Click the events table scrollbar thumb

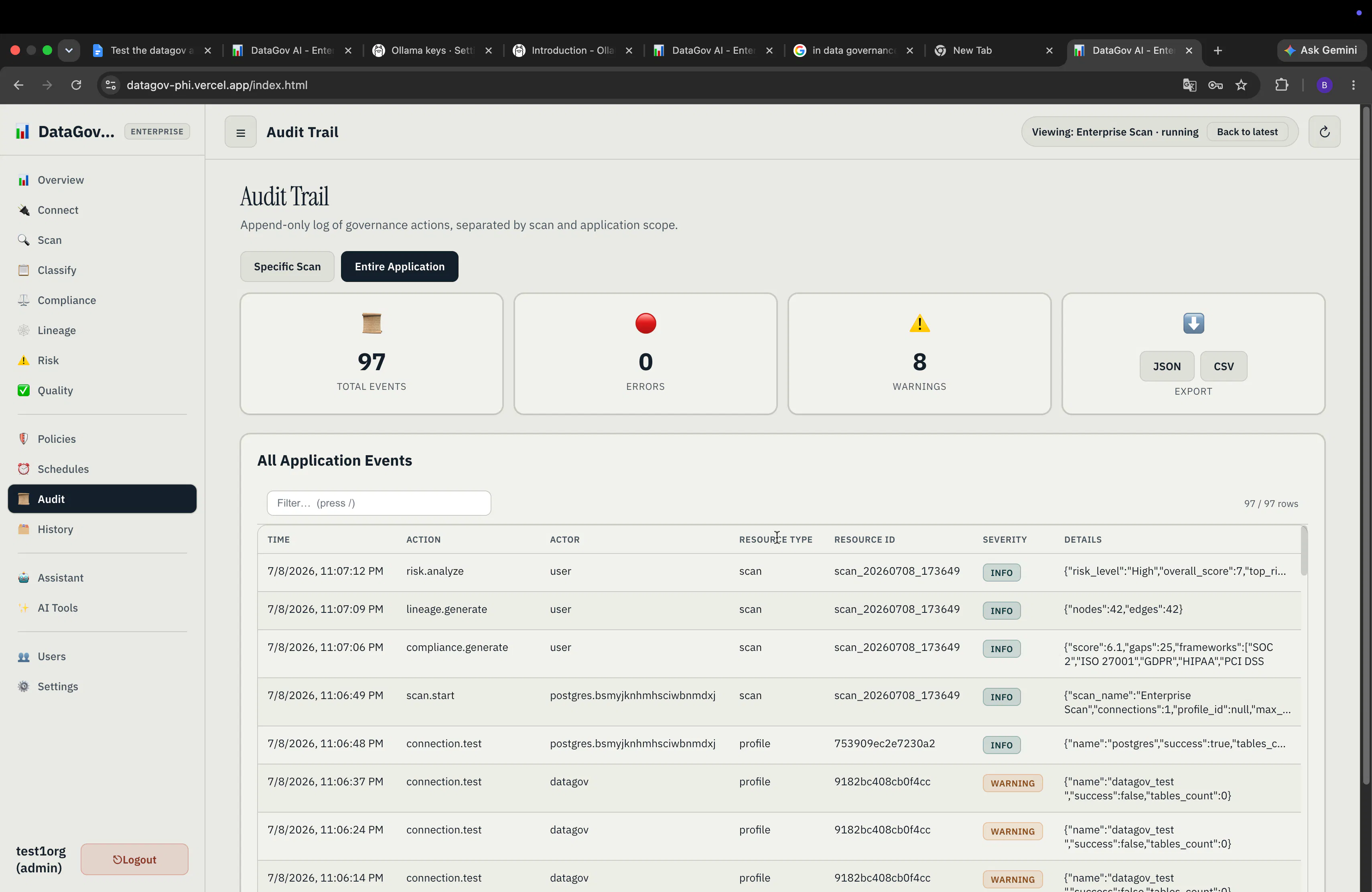tap(1304, 550)
